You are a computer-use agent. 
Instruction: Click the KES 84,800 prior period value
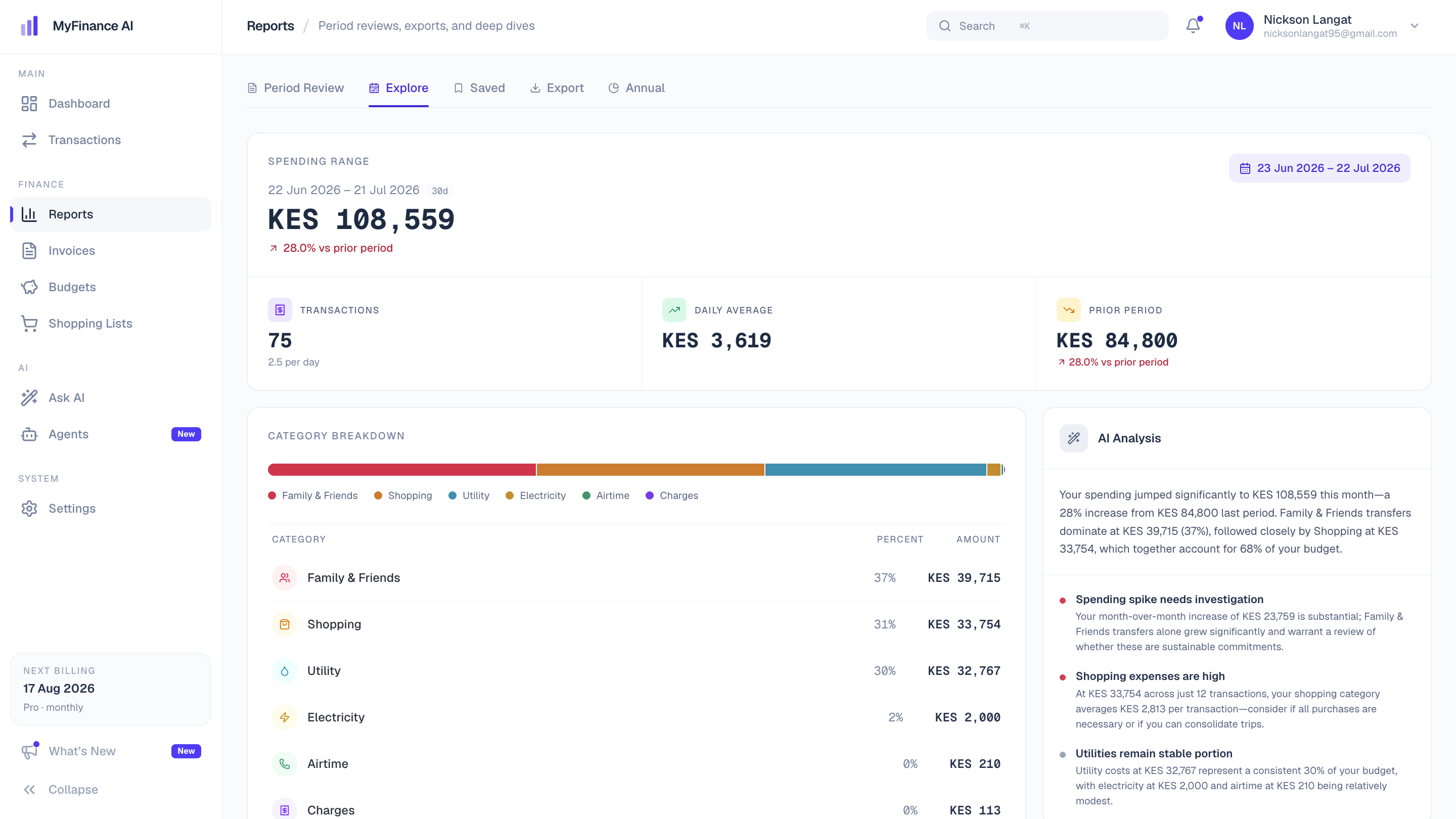pyautogui.click(x=1117, y=341)
